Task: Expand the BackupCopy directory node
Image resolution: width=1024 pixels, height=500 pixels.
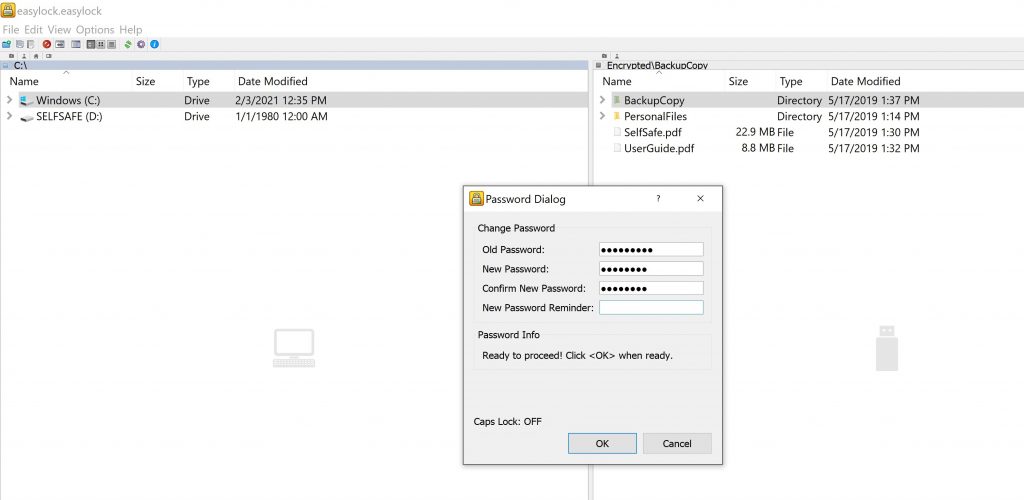Action: click(602, 100)
